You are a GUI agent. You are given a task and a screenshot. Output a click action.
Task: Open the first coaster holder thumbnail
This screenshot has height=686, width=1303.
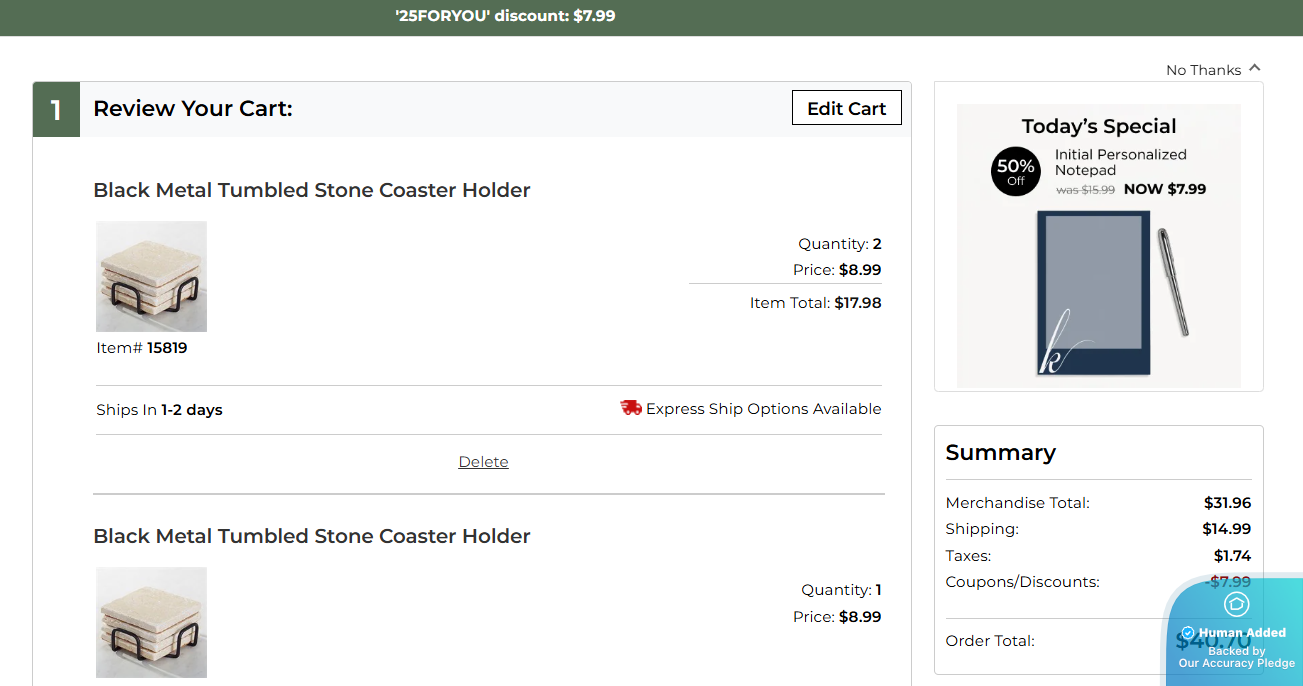pyautogui.click(x=151, y=277)
